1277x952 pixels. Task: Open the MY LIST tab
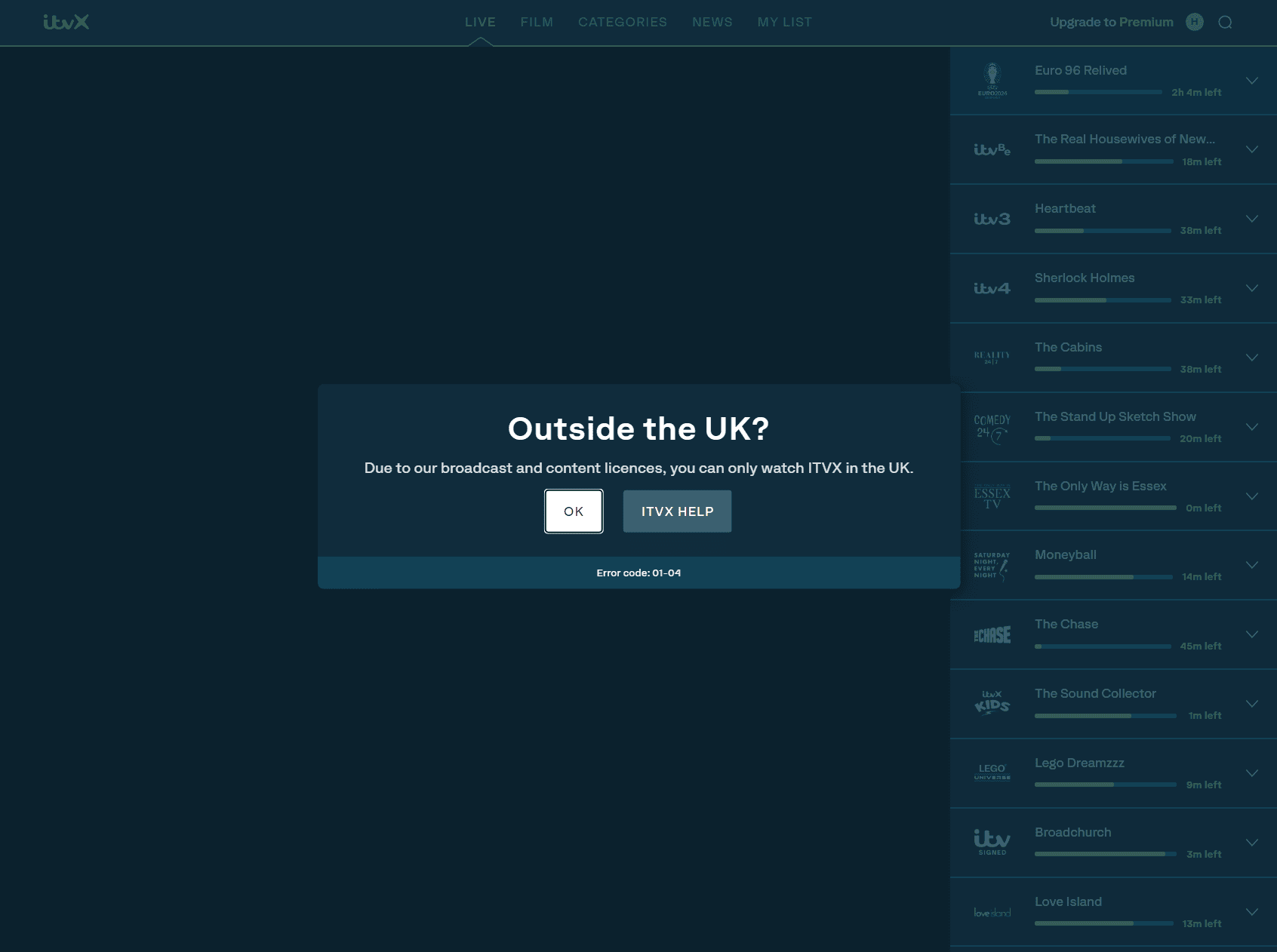pyautogui.click(x=785, y=23)
